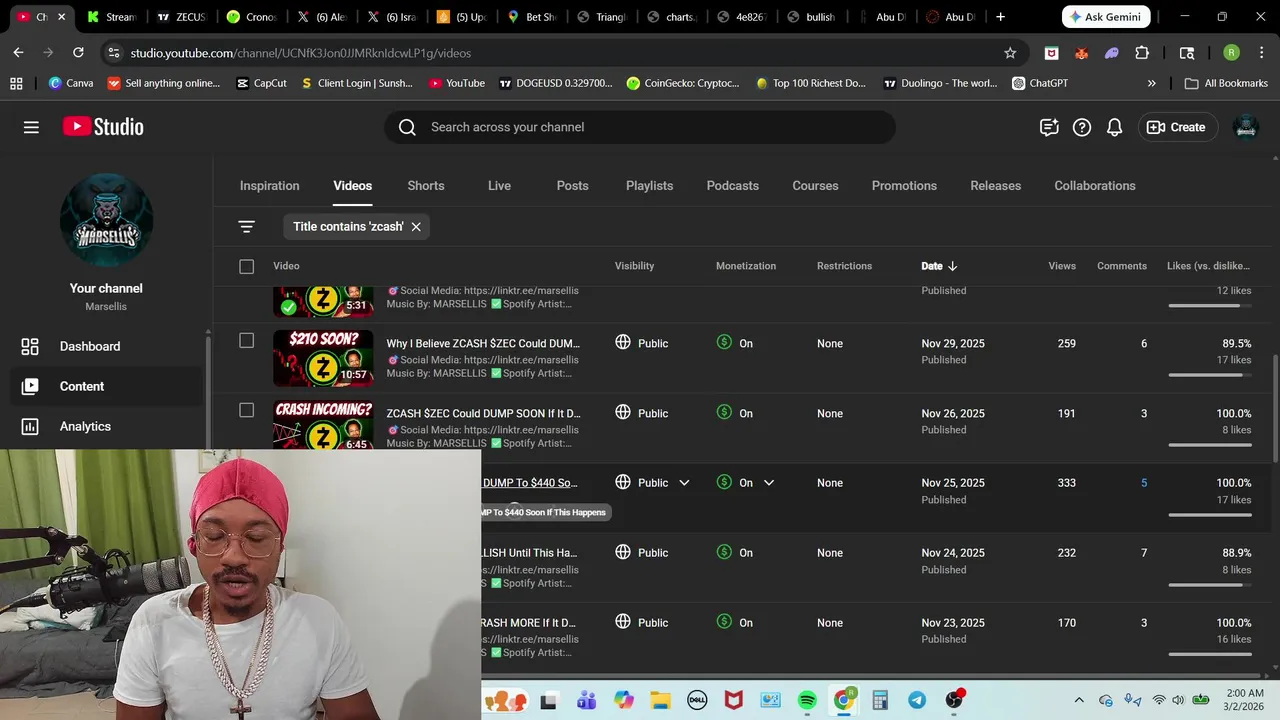Open File Explorer from the taskbar
Screen dimensions: 1280x720
pyautogui.click(x=660, y=701)
